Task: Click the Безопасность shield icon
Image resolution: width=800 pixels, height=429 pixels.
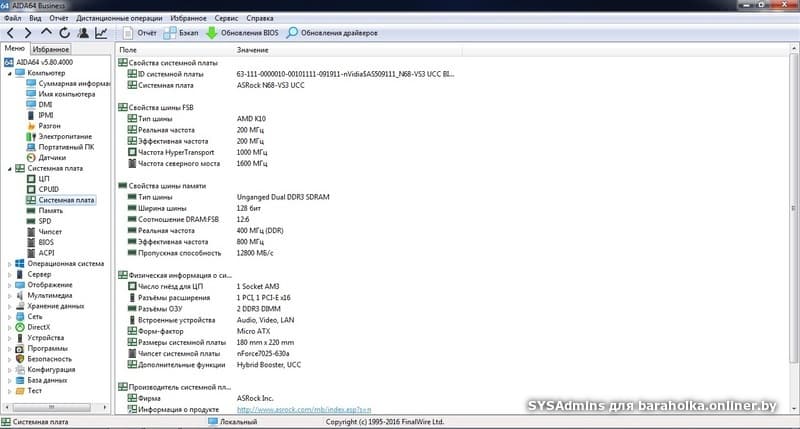Action: pos(20,359)
